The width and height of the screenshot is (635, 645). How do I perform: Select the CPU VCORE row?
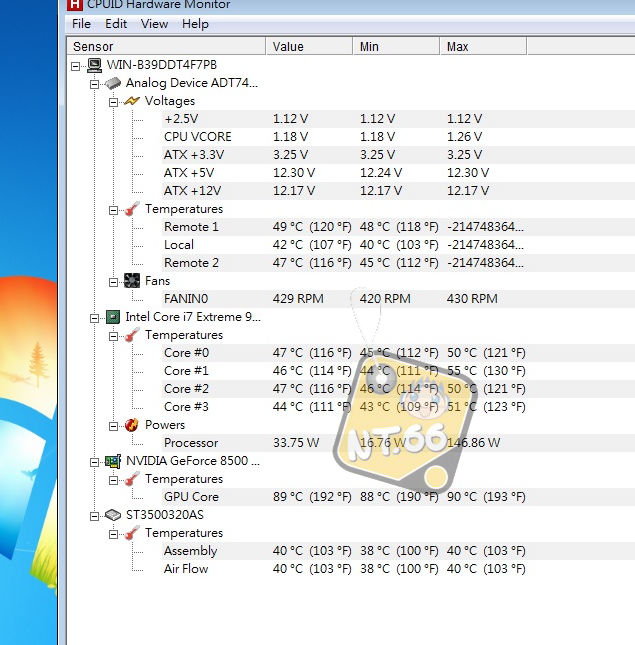pos(398,137)
